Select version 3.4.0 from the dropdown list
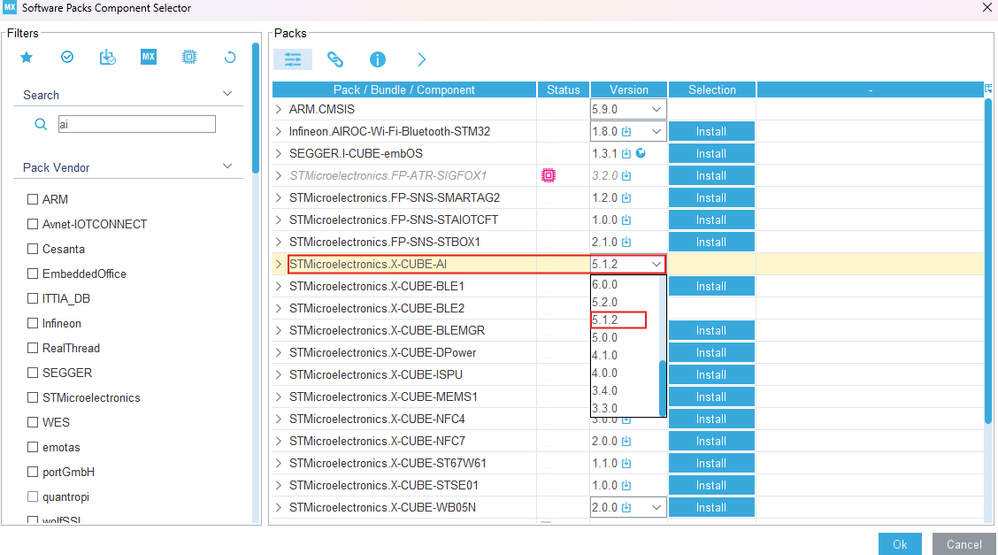Image resolution: width=998 pixels, height=555 pixels. pos(625,391)
